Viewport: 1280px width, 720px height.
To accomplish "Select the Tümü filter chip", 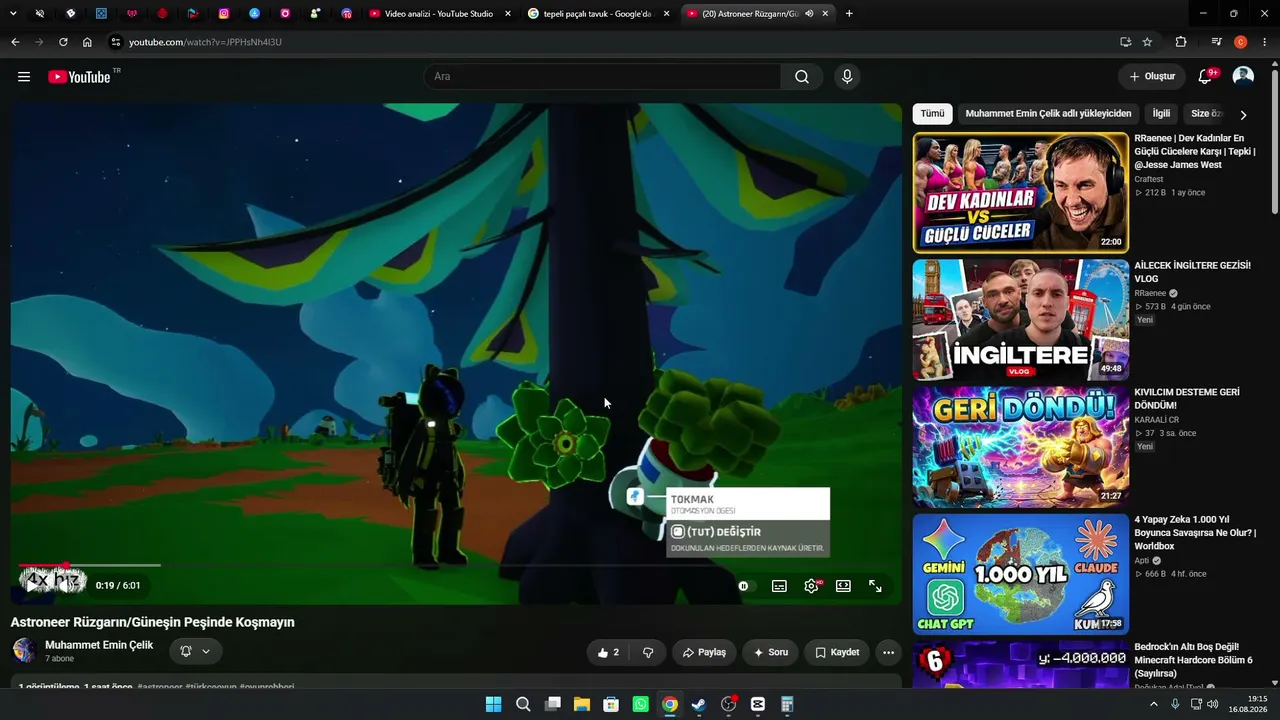I will pos(932,114).
